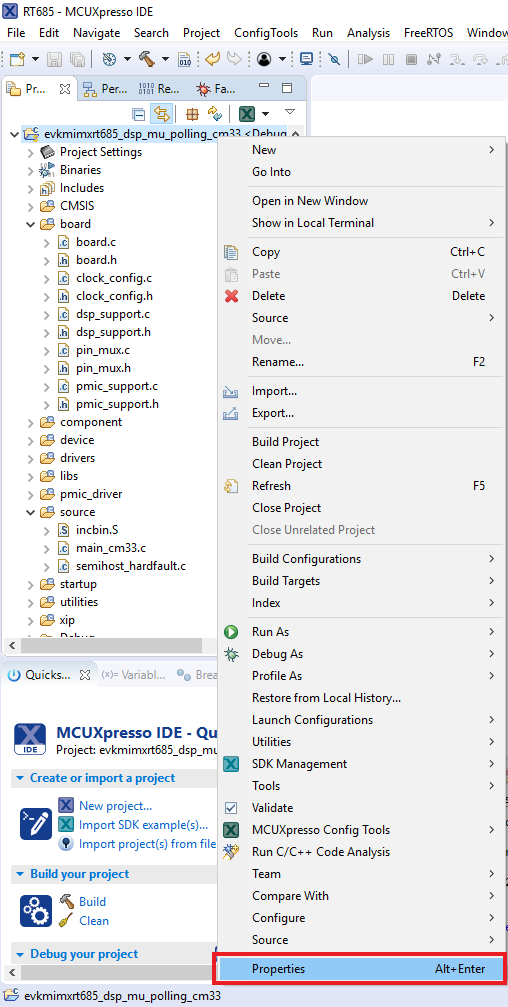The width and height of the screenshot is (508, 1007).
Task: Select Properties in context menu
Action: click(361, 969)
